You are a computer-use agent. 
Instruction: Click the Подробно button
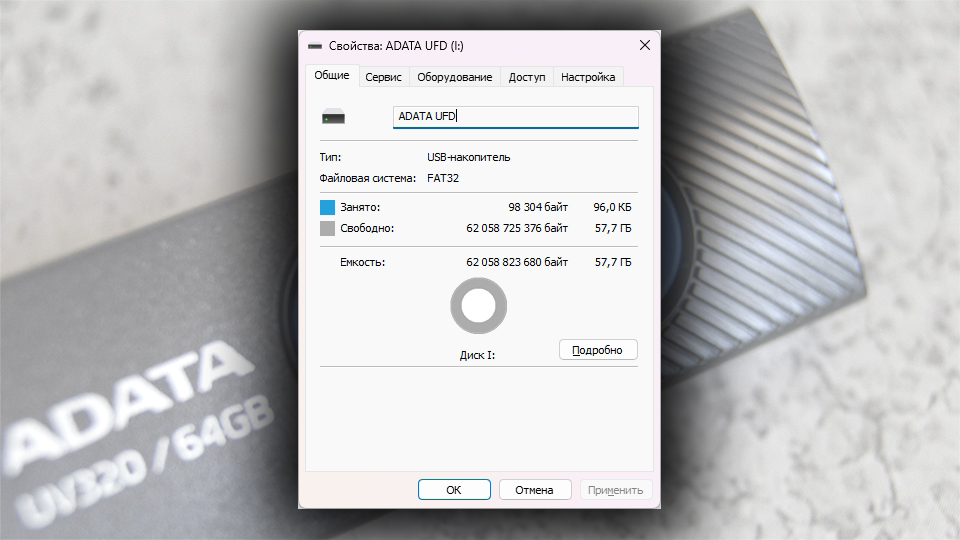click(598, 350)
